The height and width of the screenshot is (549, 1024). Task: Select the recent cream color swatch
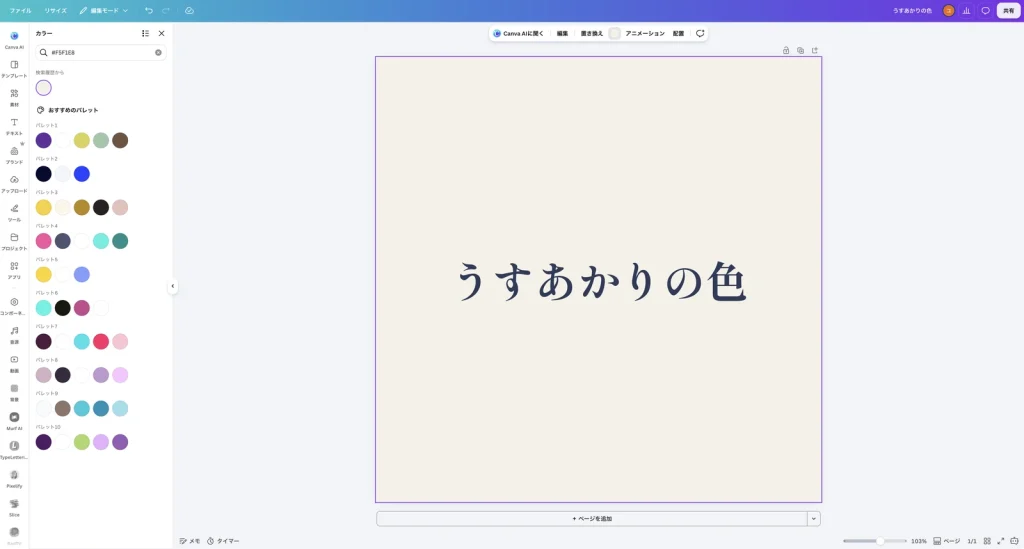[44, 88]
